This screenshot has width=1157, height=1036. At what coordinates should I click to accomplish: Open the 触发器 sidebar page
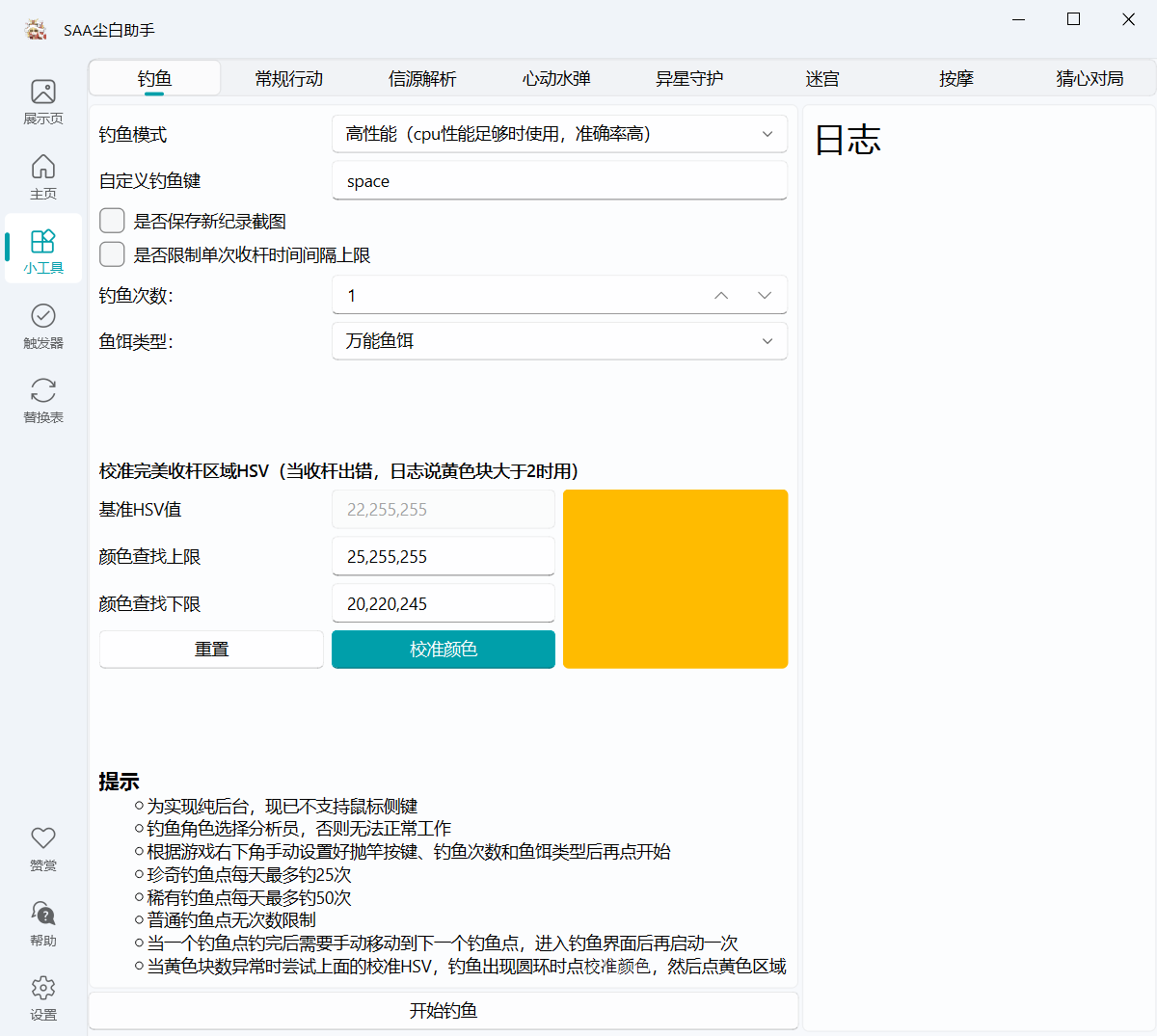[x=43, y=326]
